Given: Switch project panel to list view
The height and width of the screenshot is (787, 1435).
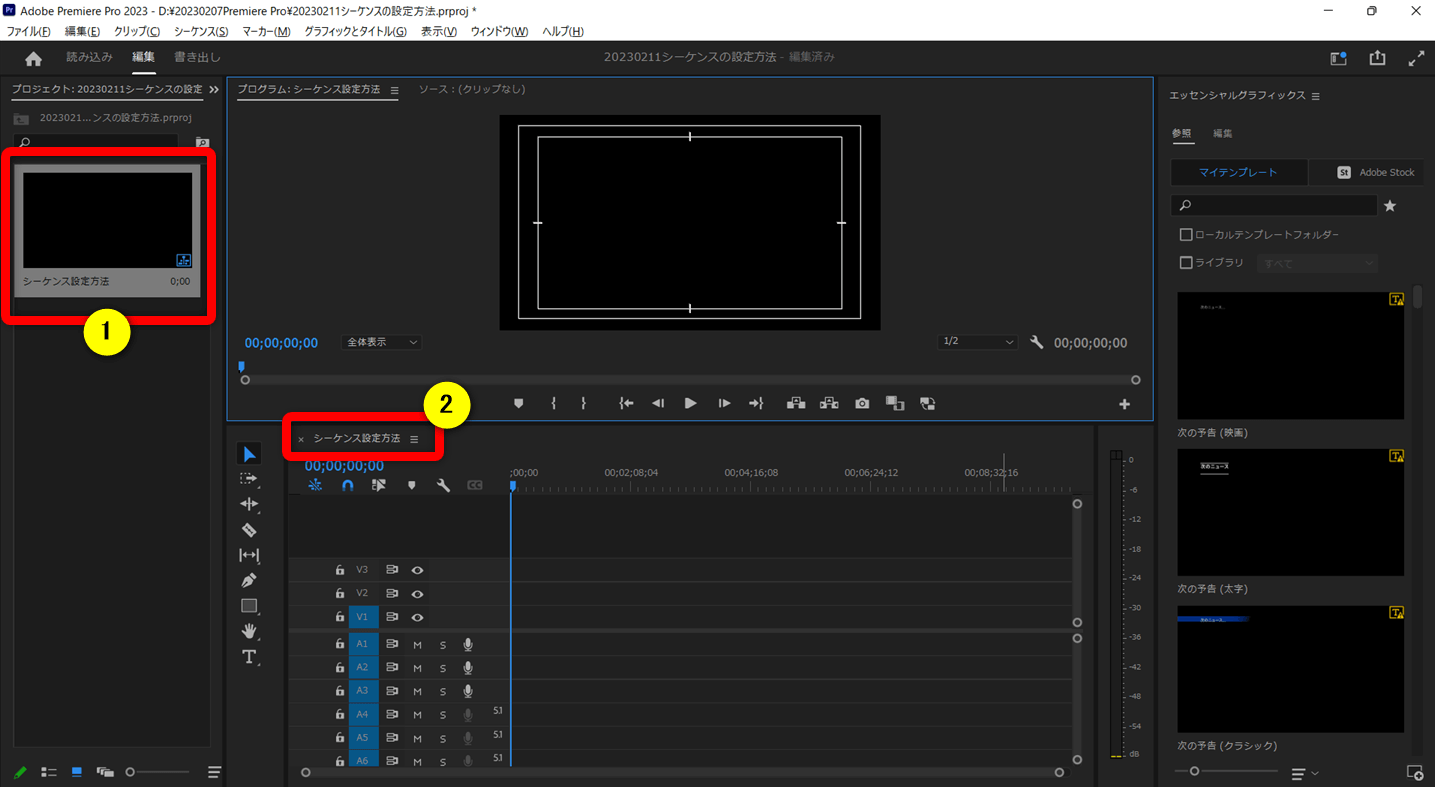Looking at the screenshot, I should point(48,772).
